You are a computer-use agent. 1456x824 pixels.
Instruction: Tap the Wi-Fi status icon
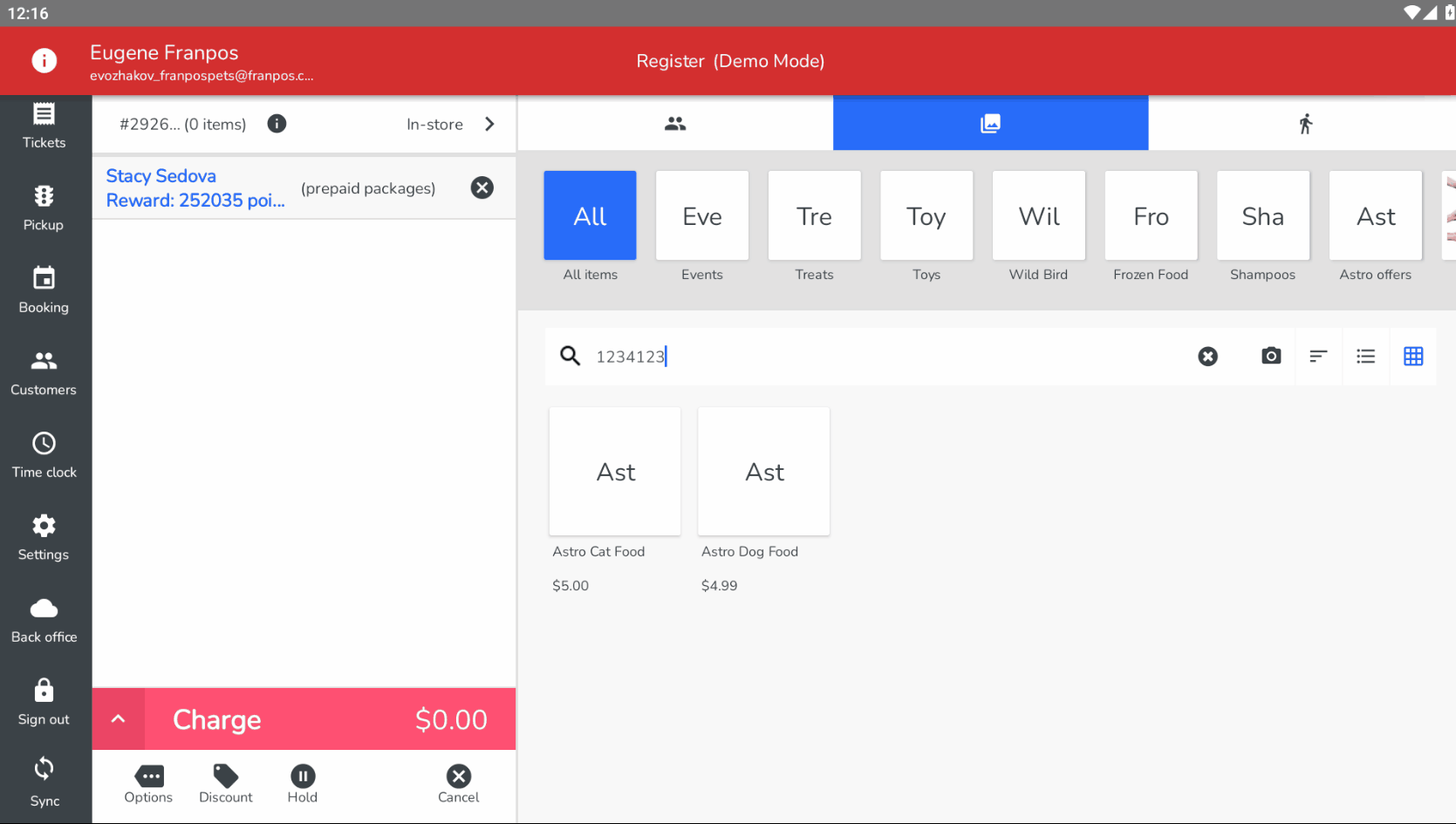click(1412, 12)
